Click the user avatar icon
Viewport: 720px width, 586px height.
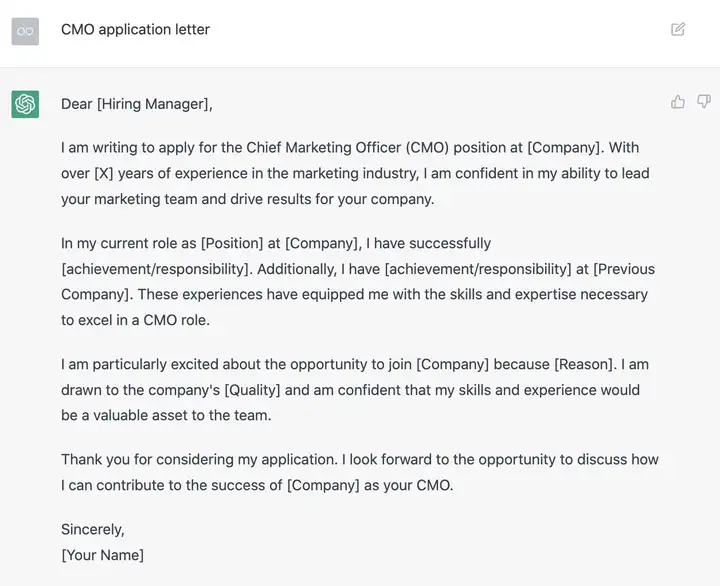click(x=25, y=31)
